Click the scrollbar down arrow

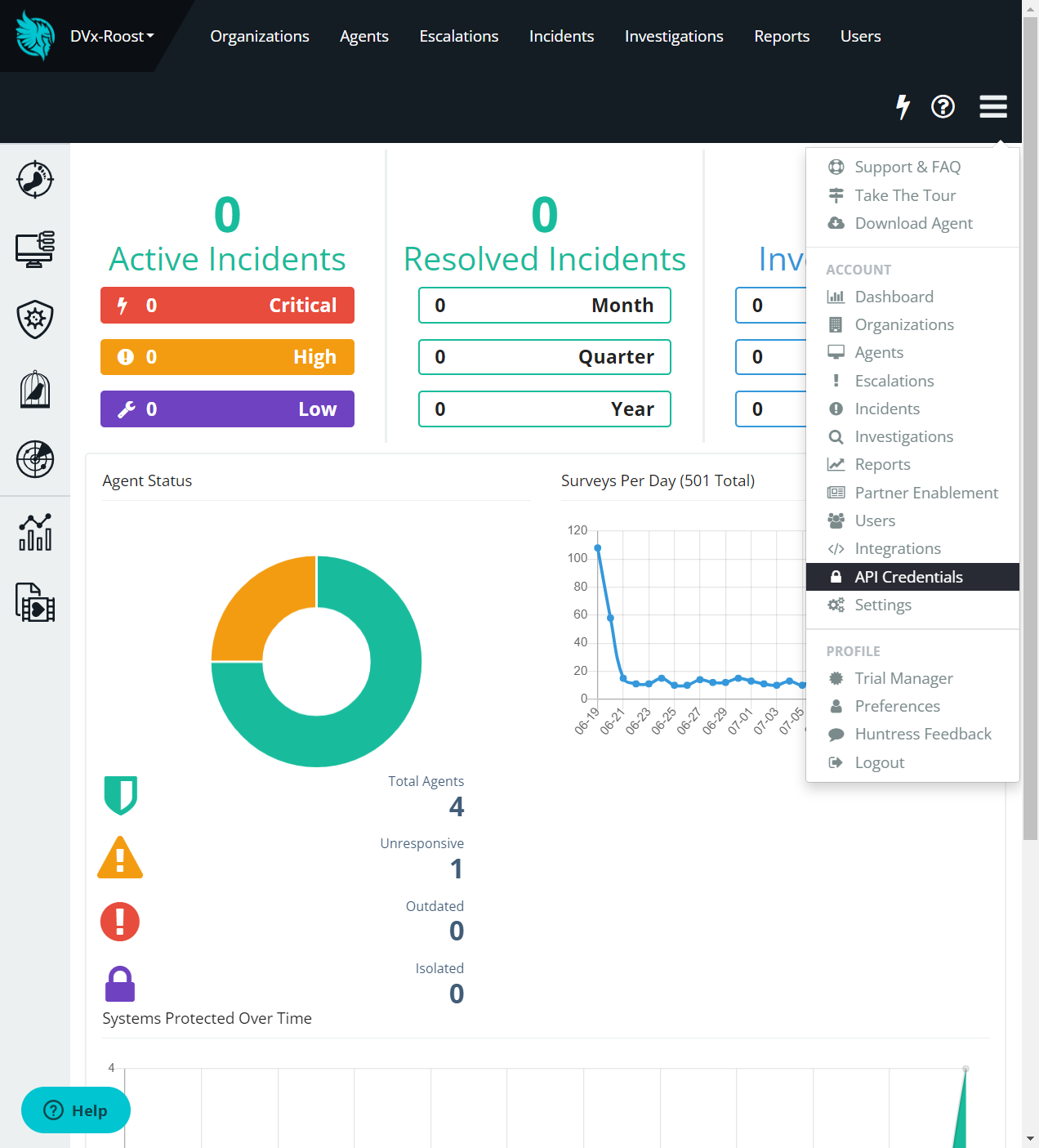[x=1030, y=1138]
